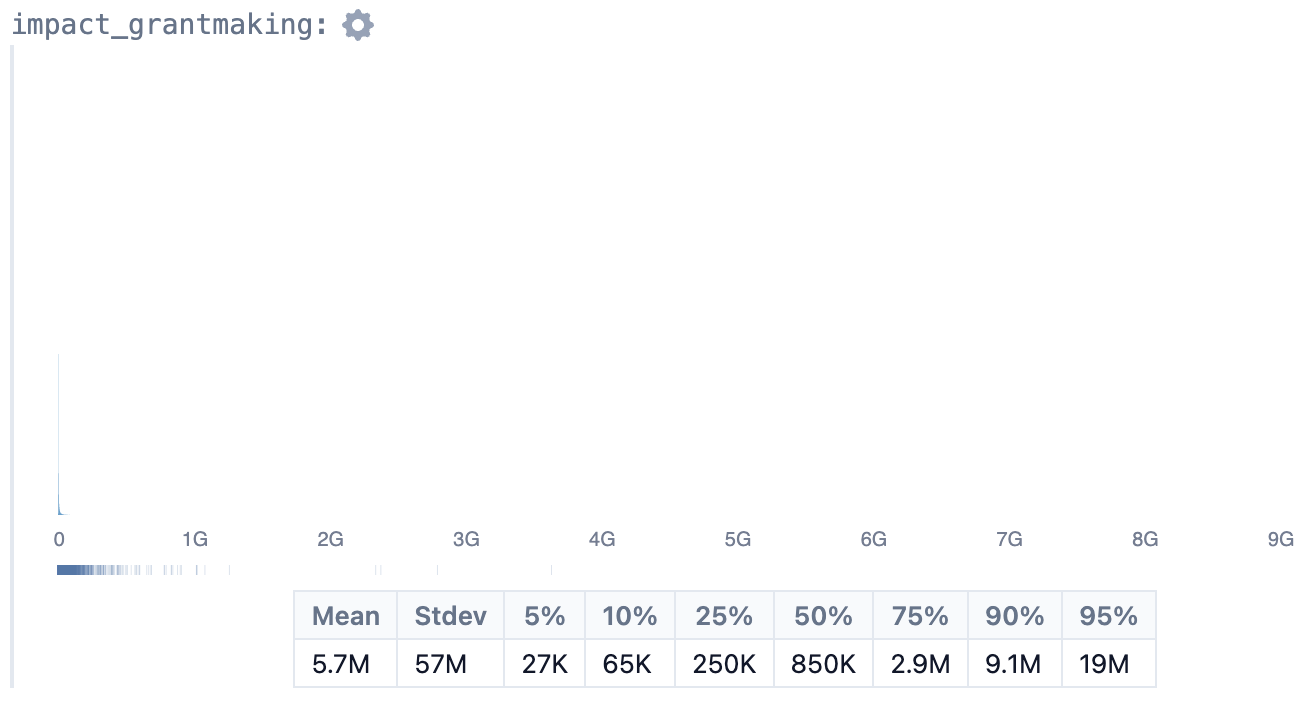Screen dimensions: 1316x706
Task: Select the 50% percentile header
Action: [824, 616]
